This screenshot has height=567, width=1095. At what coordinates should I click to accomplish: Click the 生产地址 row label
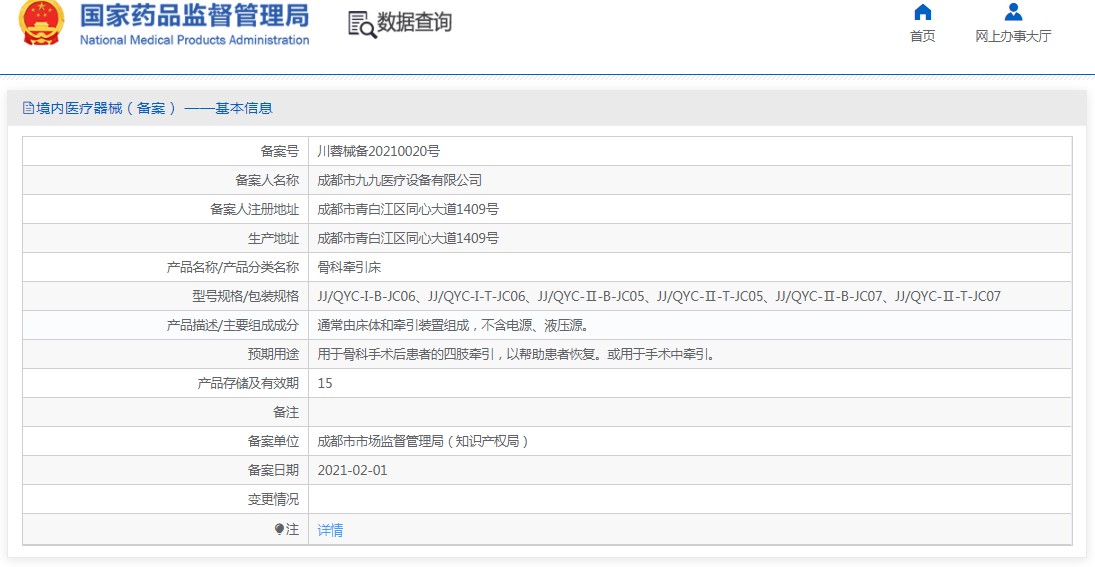[273, 238]
